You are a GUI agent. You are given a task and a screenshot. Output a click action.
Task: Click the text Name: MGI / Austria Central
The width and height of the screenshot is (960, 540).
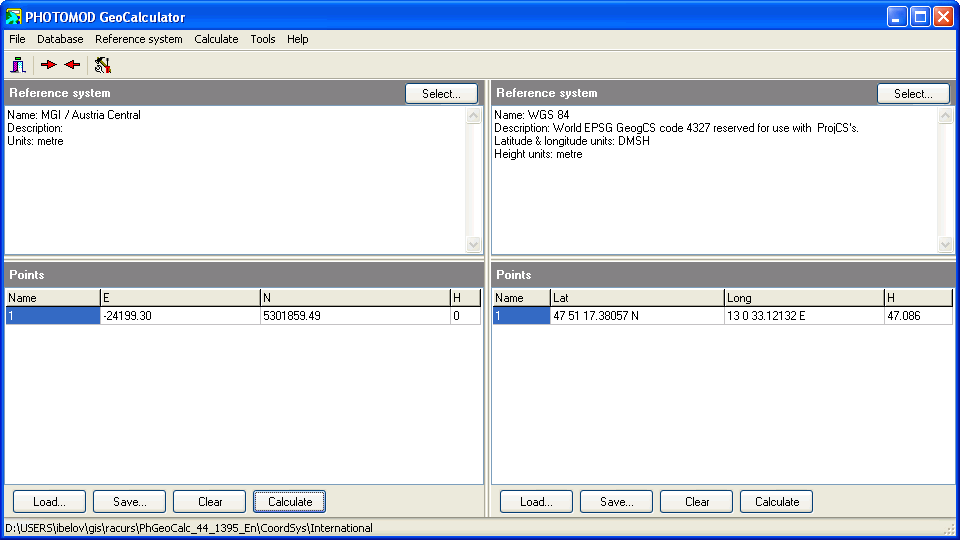tap(74, 115)
